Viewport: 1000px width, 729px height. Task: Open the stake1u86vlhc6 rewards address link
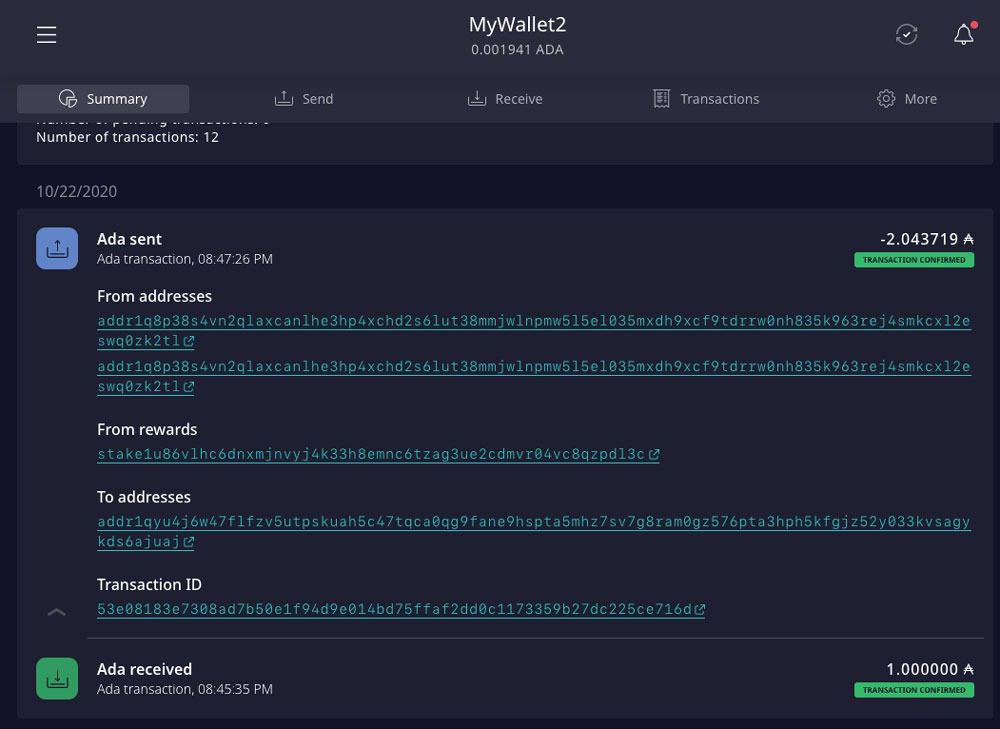(370, 454)
